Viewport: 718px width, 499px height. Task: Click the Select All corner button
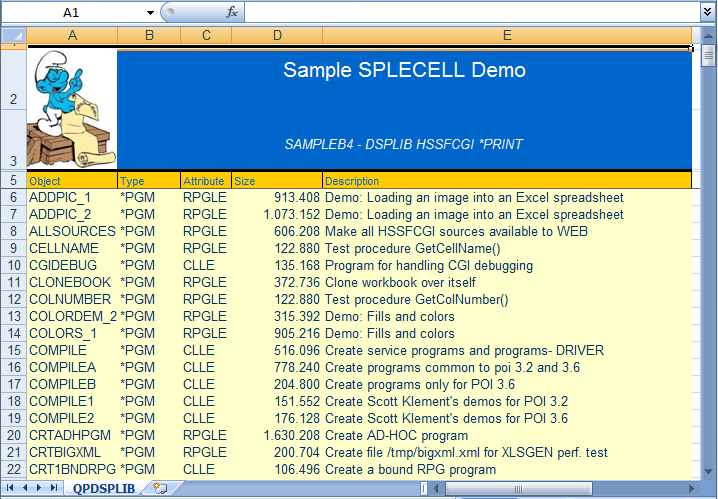tap(14, 35)
